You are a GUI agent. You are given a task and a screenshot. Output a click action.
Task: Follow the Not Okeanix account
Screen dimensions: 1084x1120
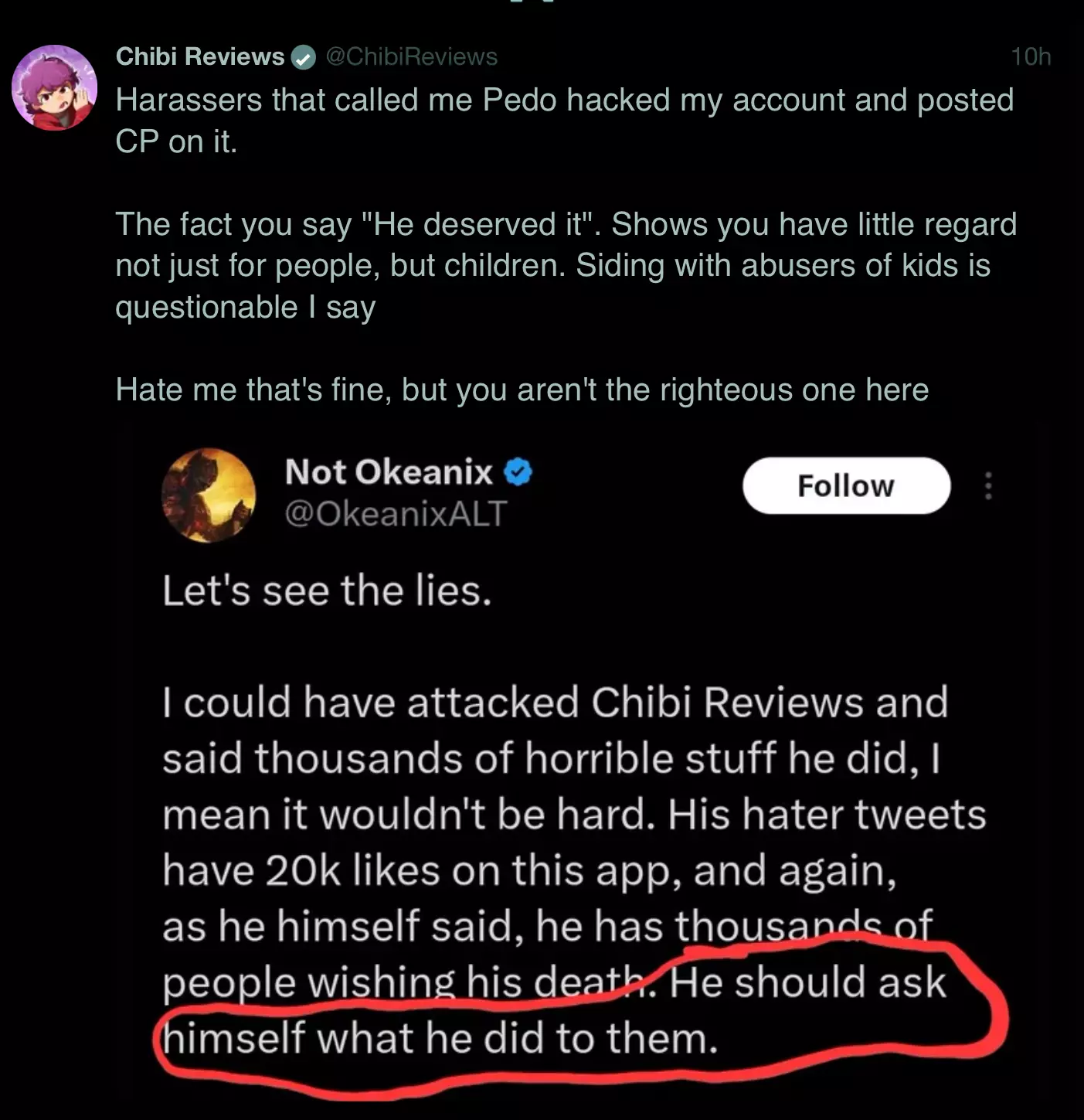(x=846, y=485)
